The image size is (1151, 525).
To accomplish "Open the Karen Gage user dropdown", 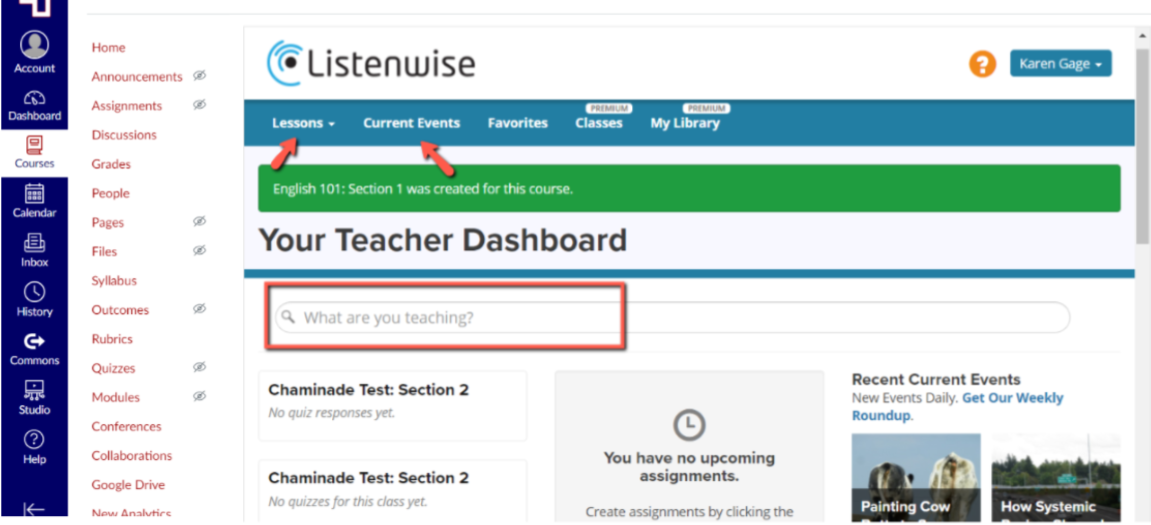I will coord(1060,64).
